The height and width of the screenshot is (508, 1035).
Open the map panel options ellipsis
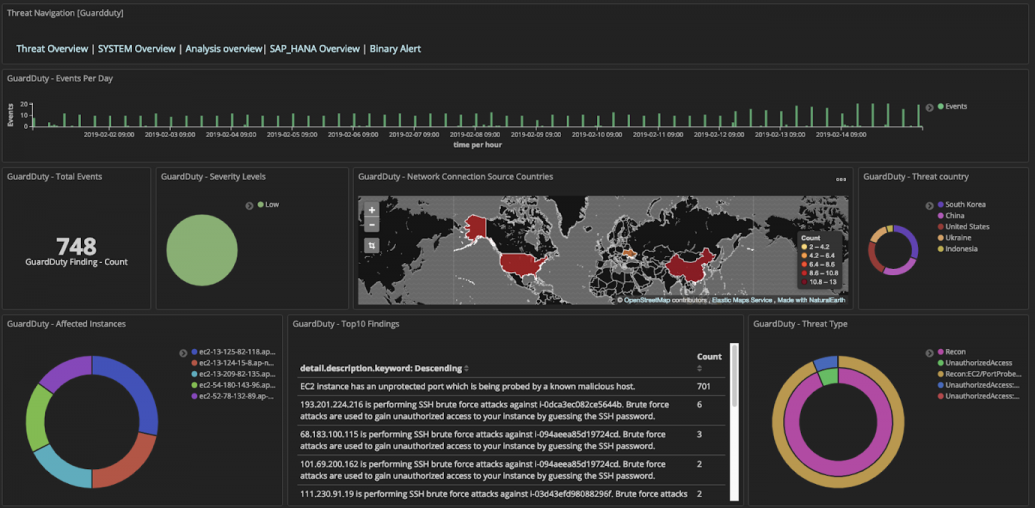[x=840, y=179]
